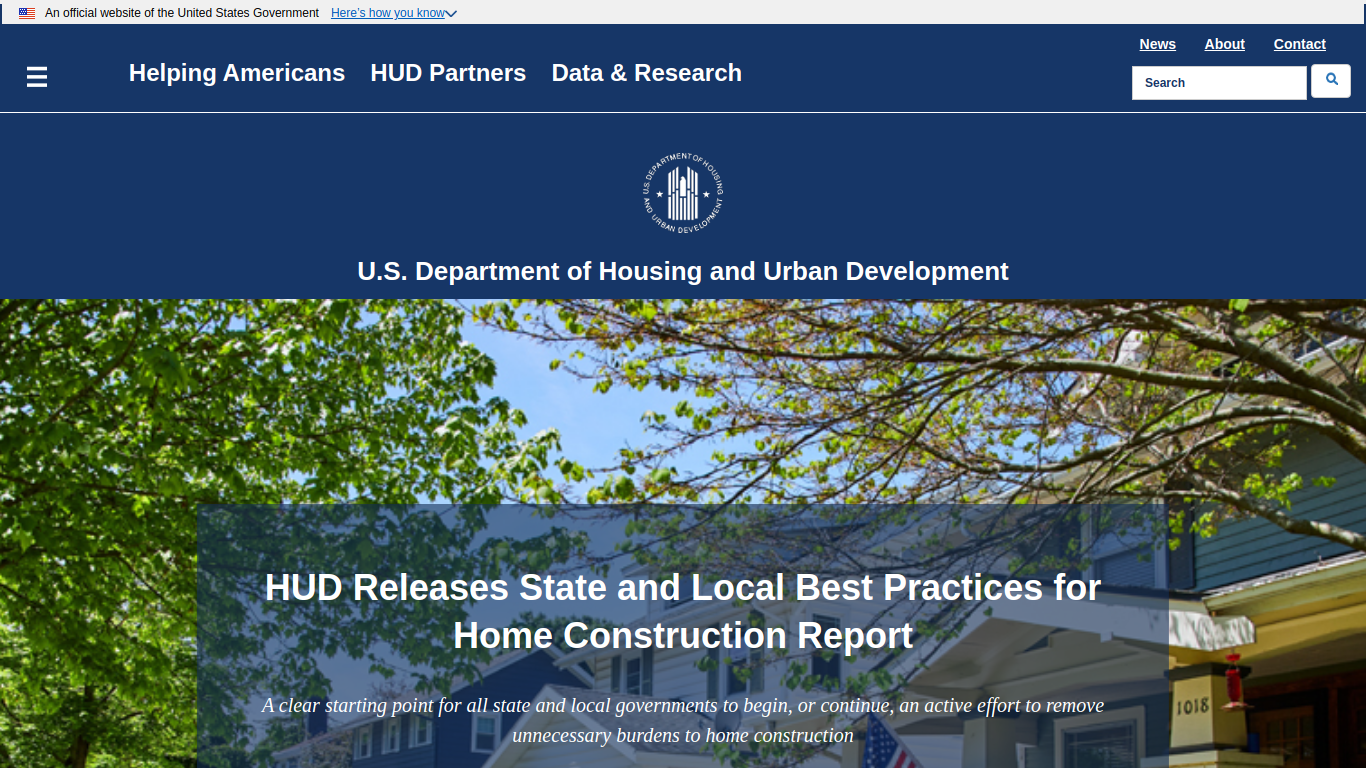Click "An official website of the United States Government" text
1366x768 pixels.
[182, 13]
